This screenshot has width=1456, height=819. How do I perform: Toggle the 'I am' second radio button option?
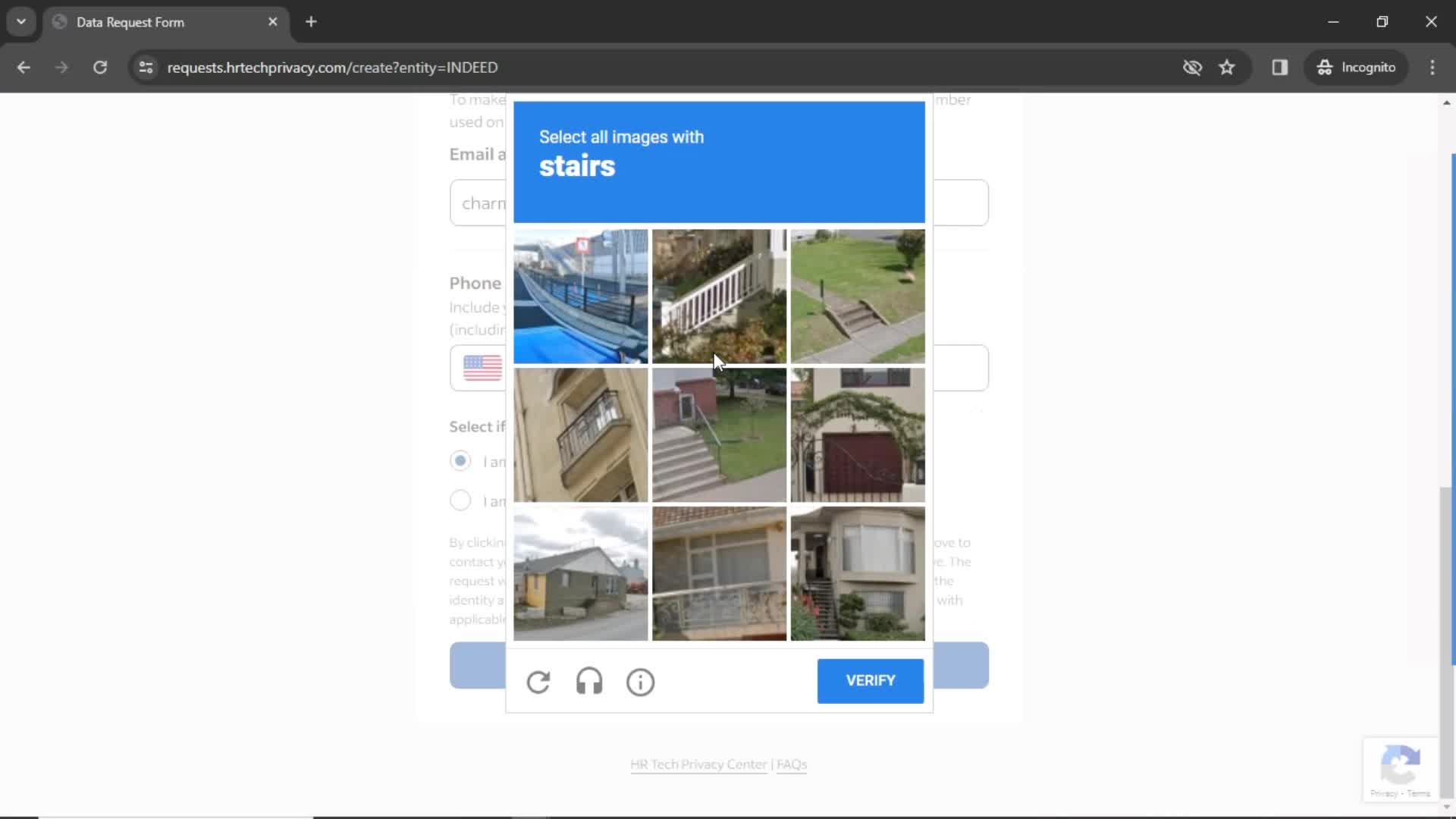460,500
